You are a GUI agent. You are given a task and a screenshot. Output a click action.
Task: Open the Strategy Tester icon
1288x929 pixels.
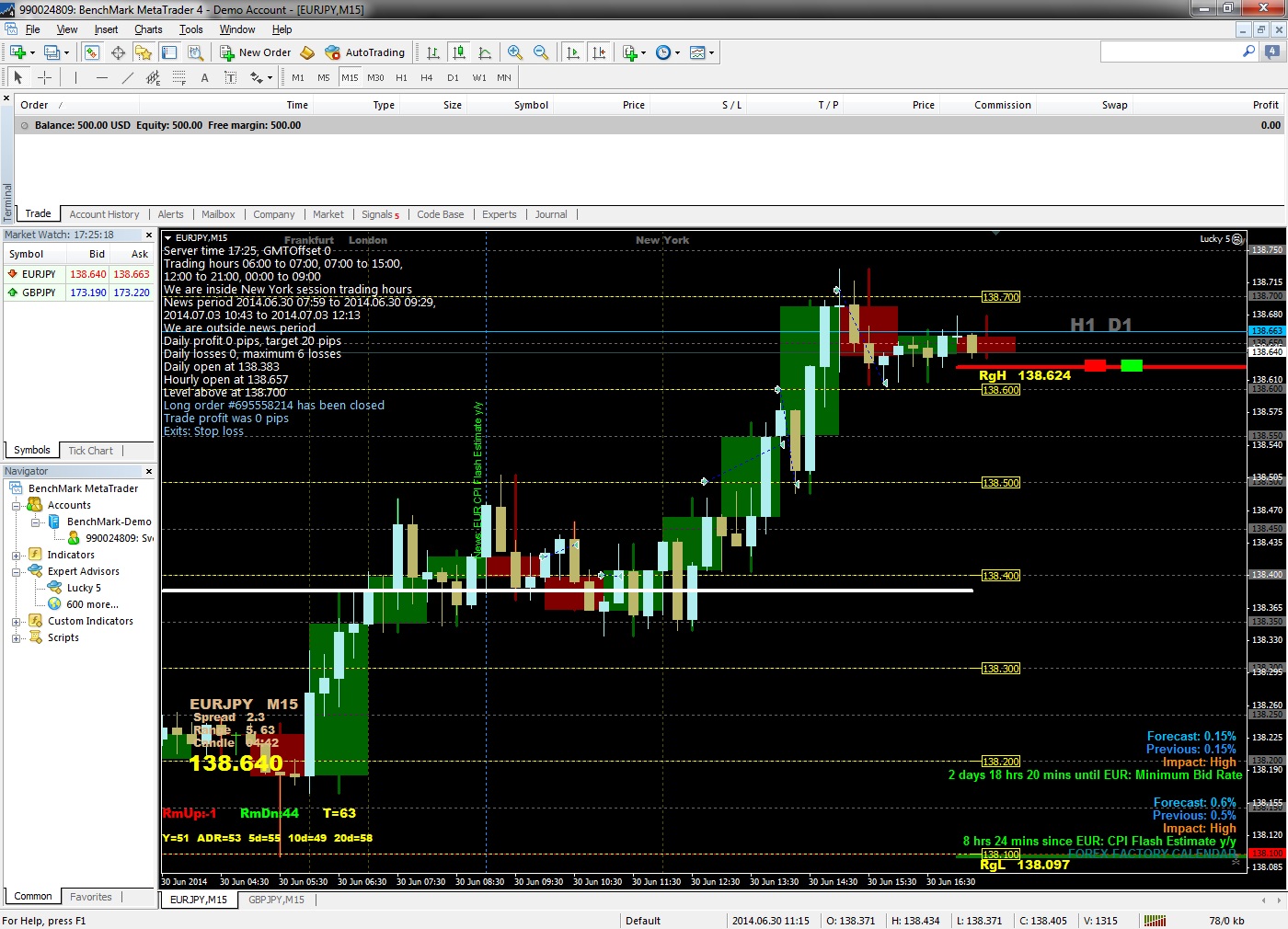click(194, 52)
